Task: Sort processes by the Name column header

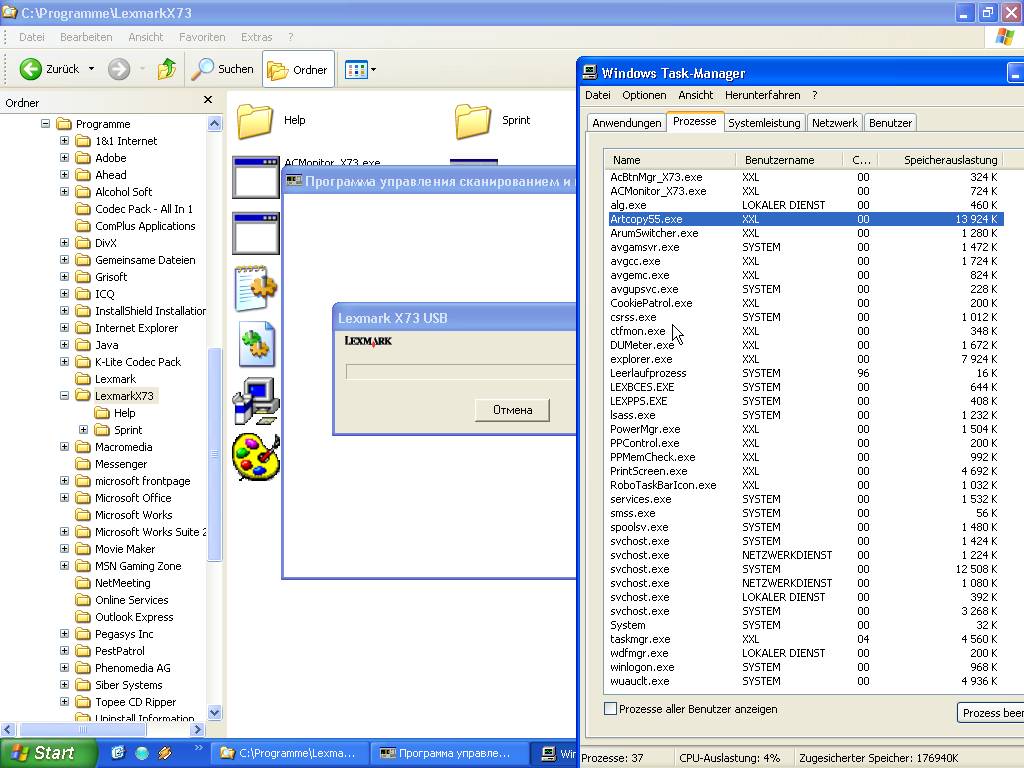Action: [670, 159]
